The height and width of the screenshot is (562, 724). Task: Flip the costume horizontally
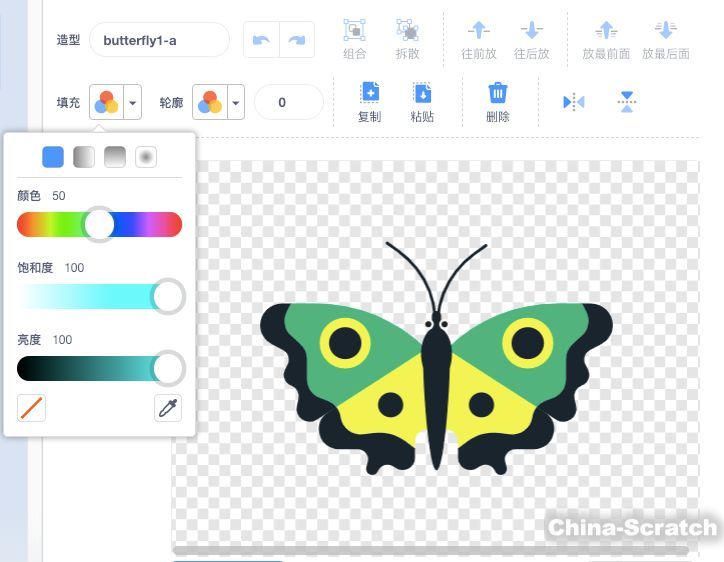pos(573,102)
